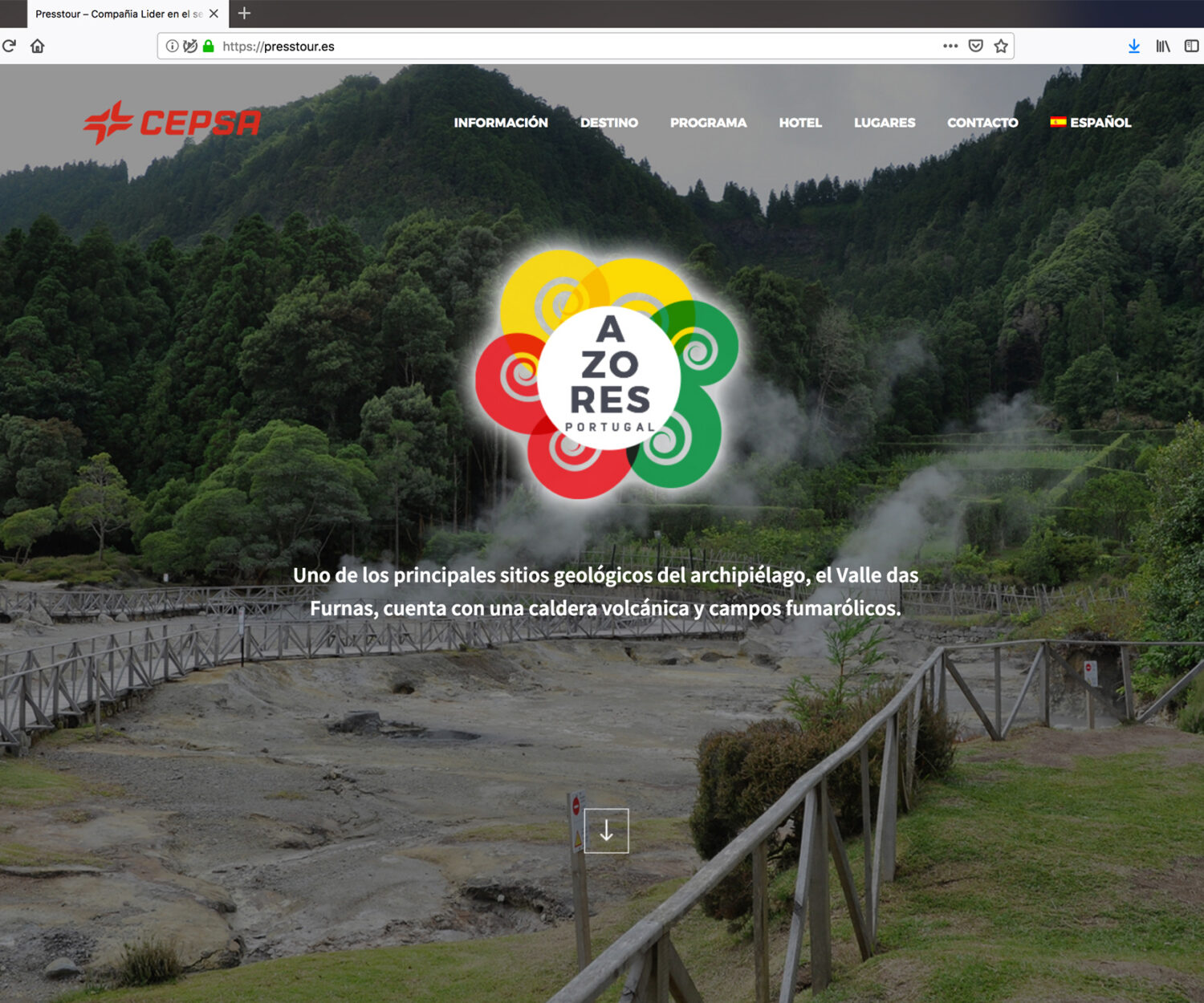Image resolution: width=1204 pixels, height=1003 pixels.
Task: Go to the browser home page
Action: point(37,46)
